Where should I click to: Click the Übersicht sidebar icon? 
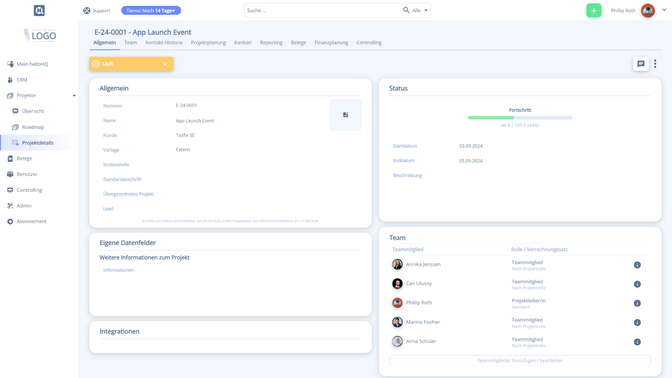click(x=15, y=111)
